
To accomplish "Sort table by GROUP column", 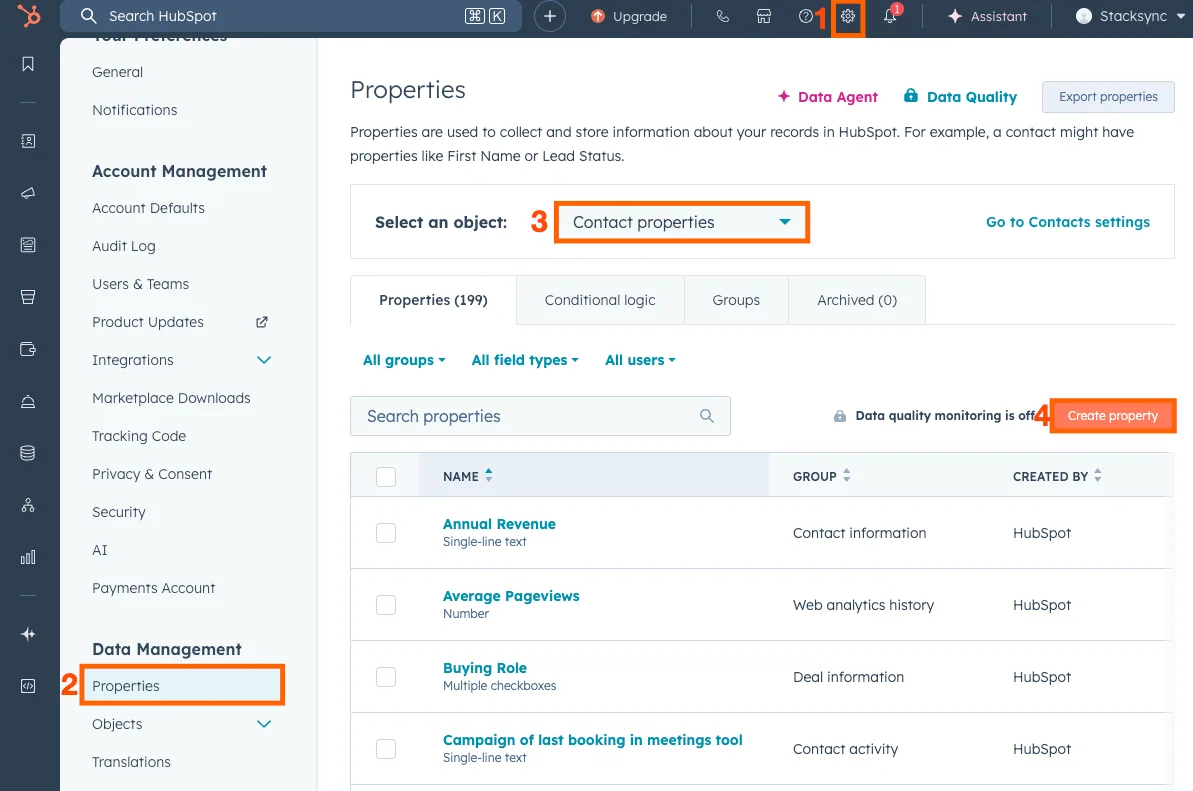I will pyautogui.click(x=822, y=476).
